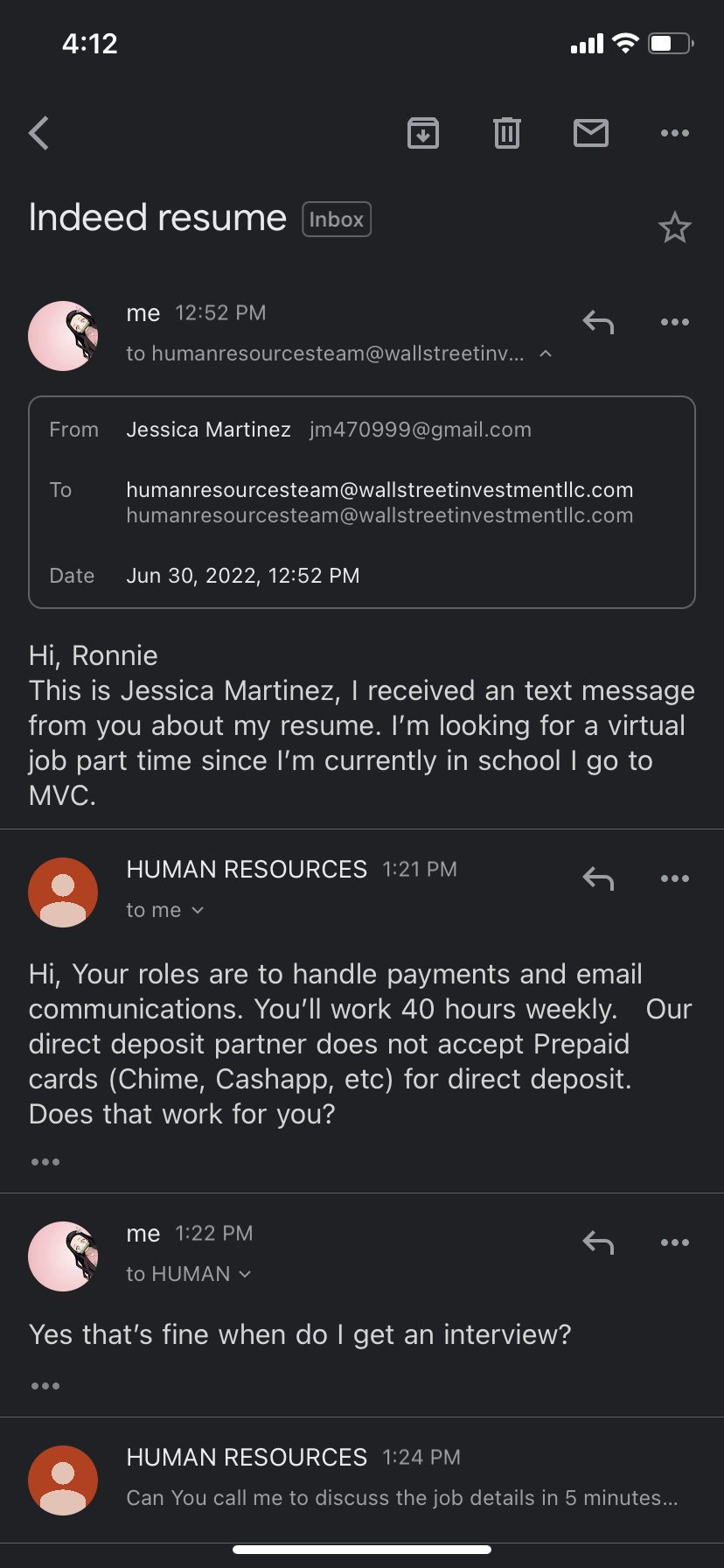Go back using the back arrow
The width and height of the screenshot is (724, 1568).
pos(39,134)
